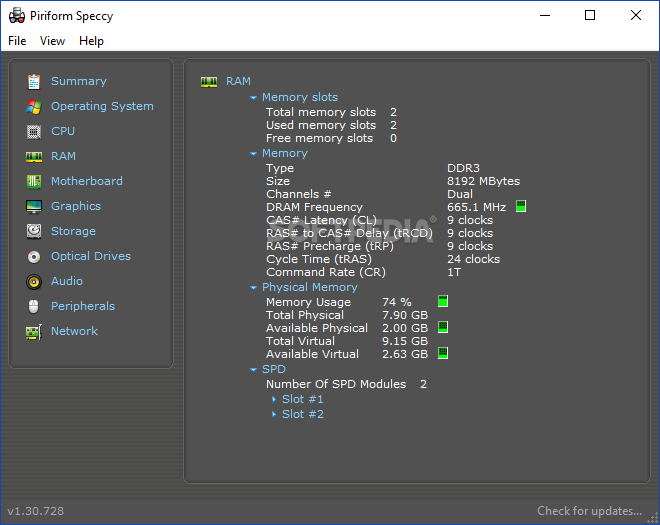Click the Optical Drives disc icon
The image size is (660, 525).
click(34, 256)
